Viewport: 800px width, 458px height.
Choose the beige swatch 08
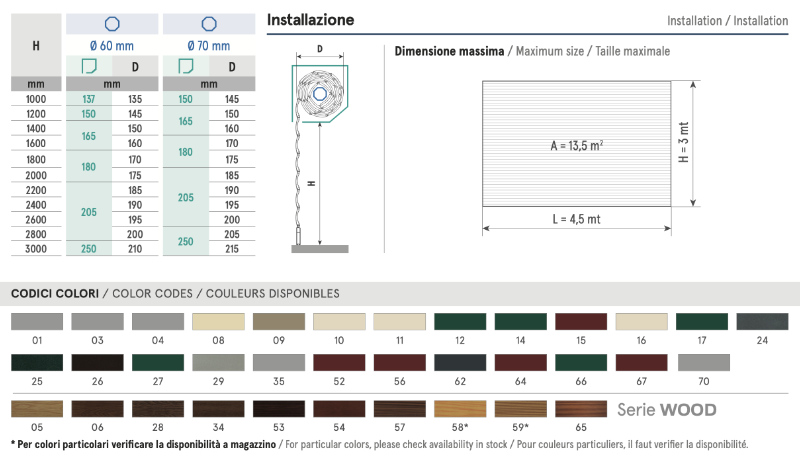[x=218, y=321]
